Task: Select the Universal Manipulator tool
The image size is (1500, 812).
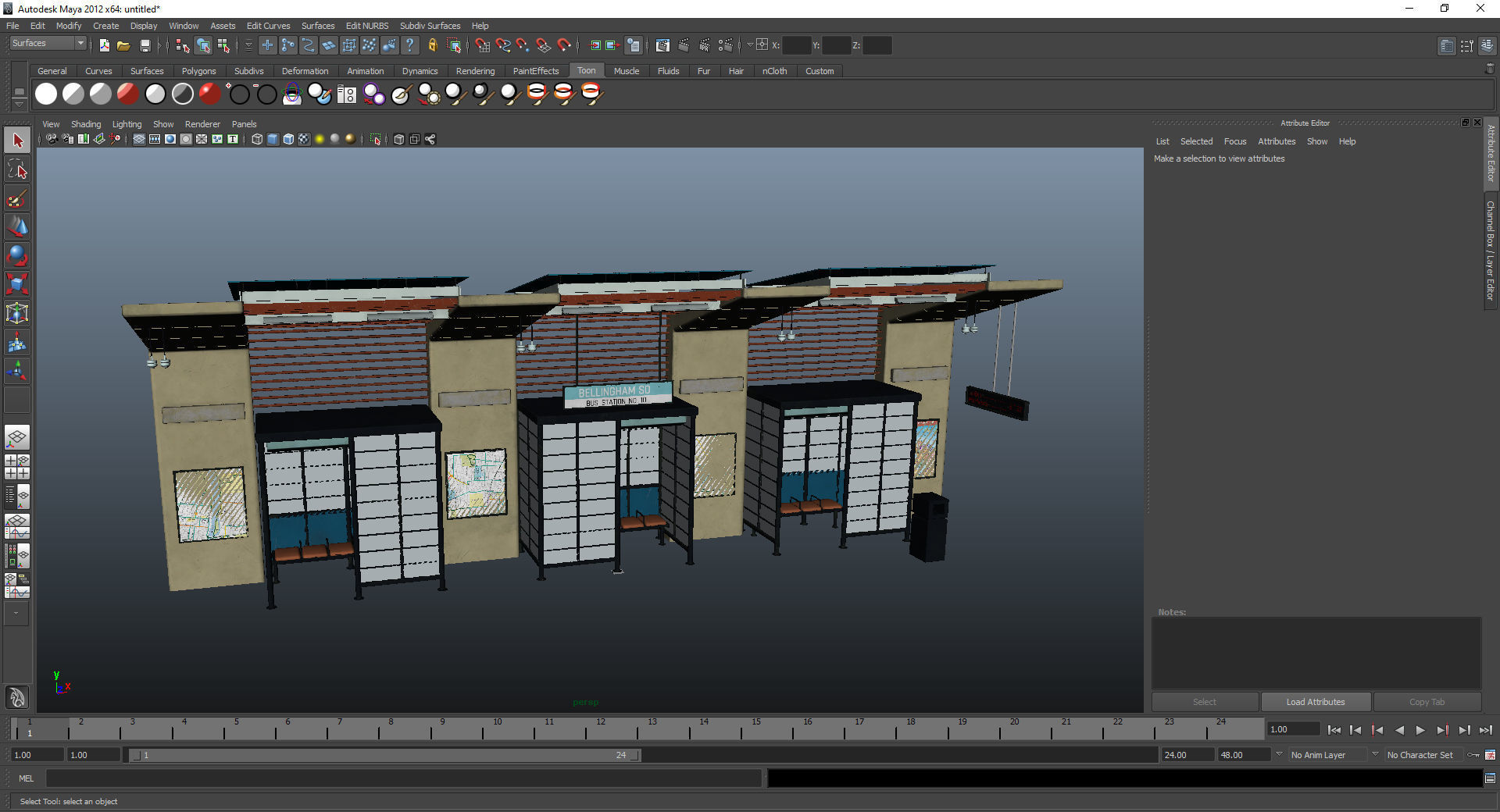Action: [x=17, y=313]
